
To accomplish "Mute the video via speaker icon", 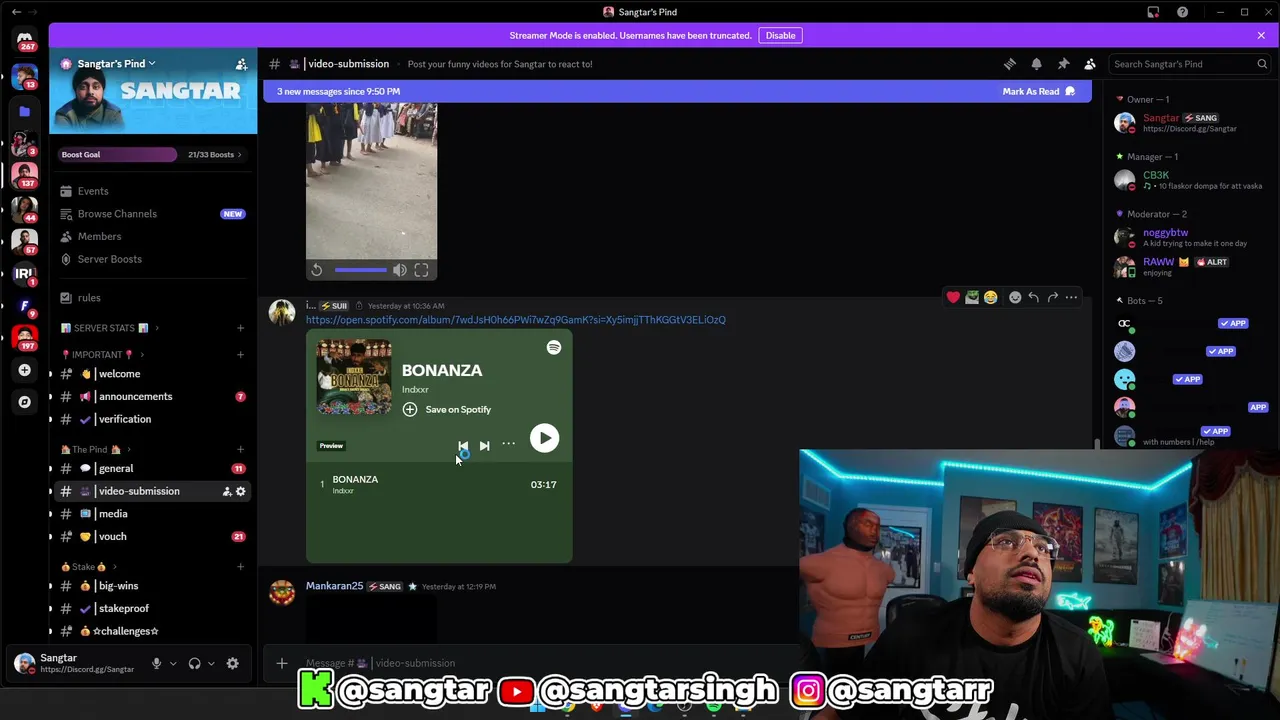I will [x=400, y=270].
